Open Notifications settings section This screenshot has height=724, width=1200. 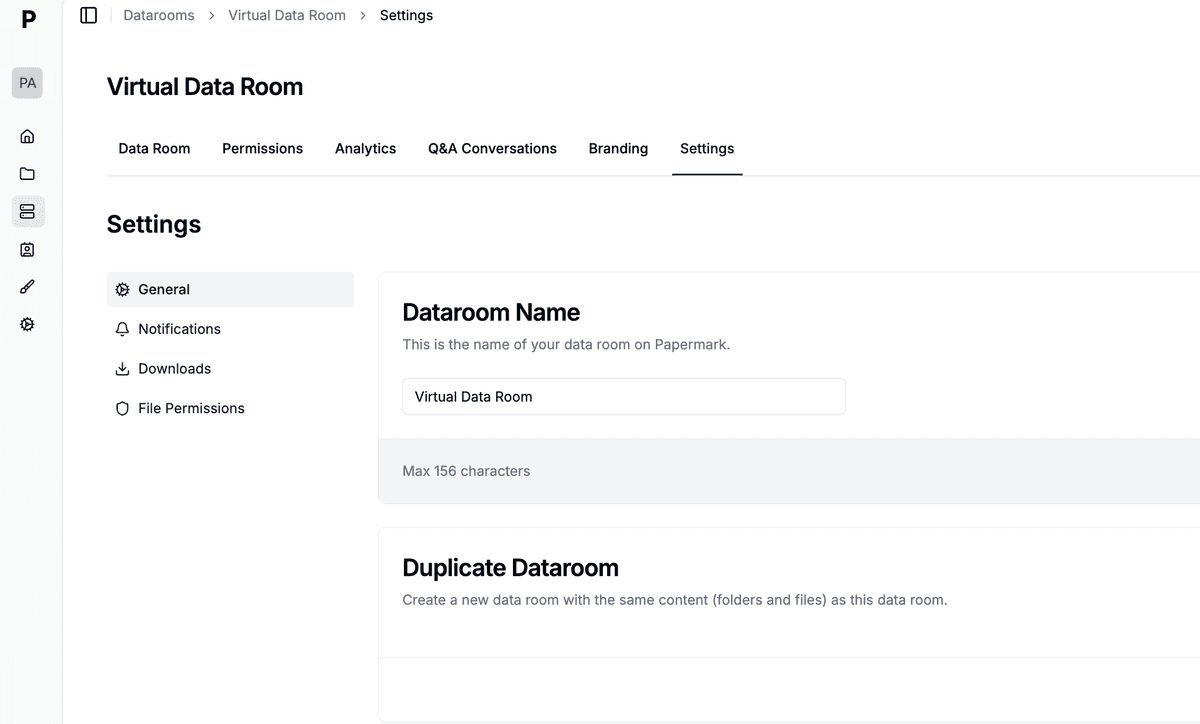179,329
